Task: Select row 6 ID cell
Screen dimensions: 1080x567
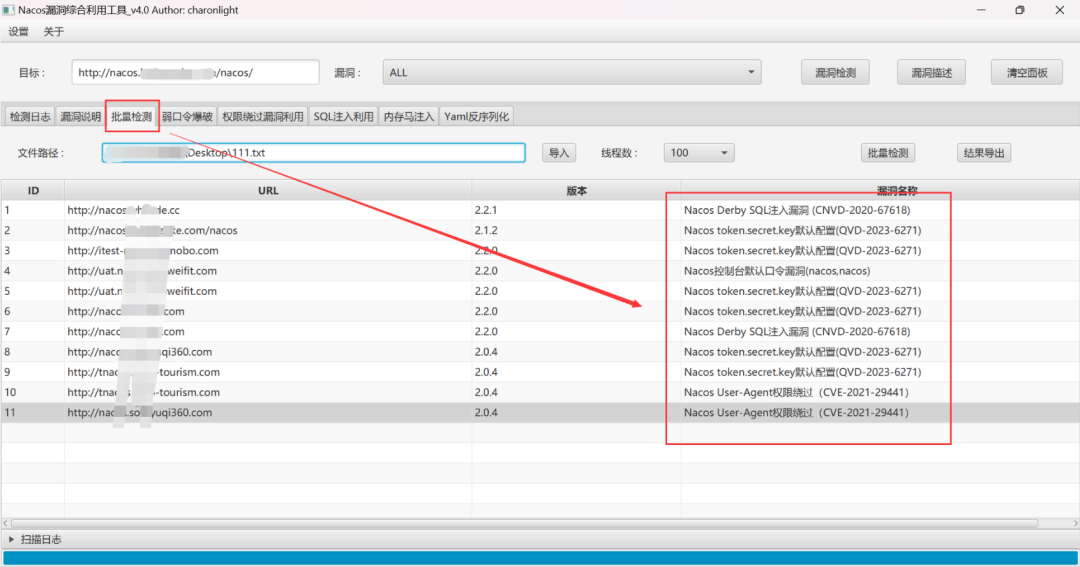Action: [x=32, y=311]
